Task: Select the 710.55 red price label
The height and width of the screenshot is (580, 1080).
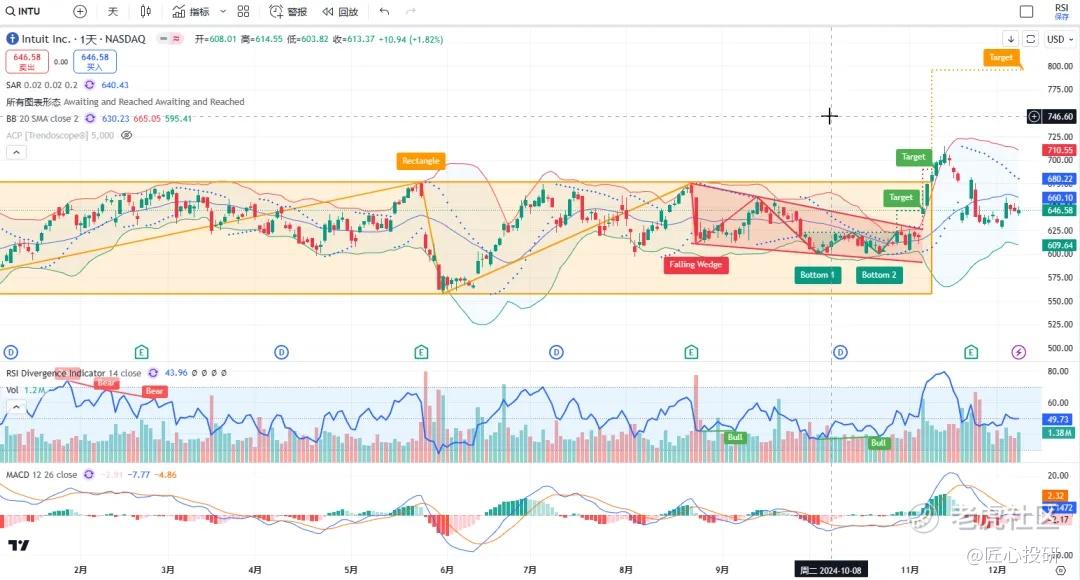Action: 1059,149
